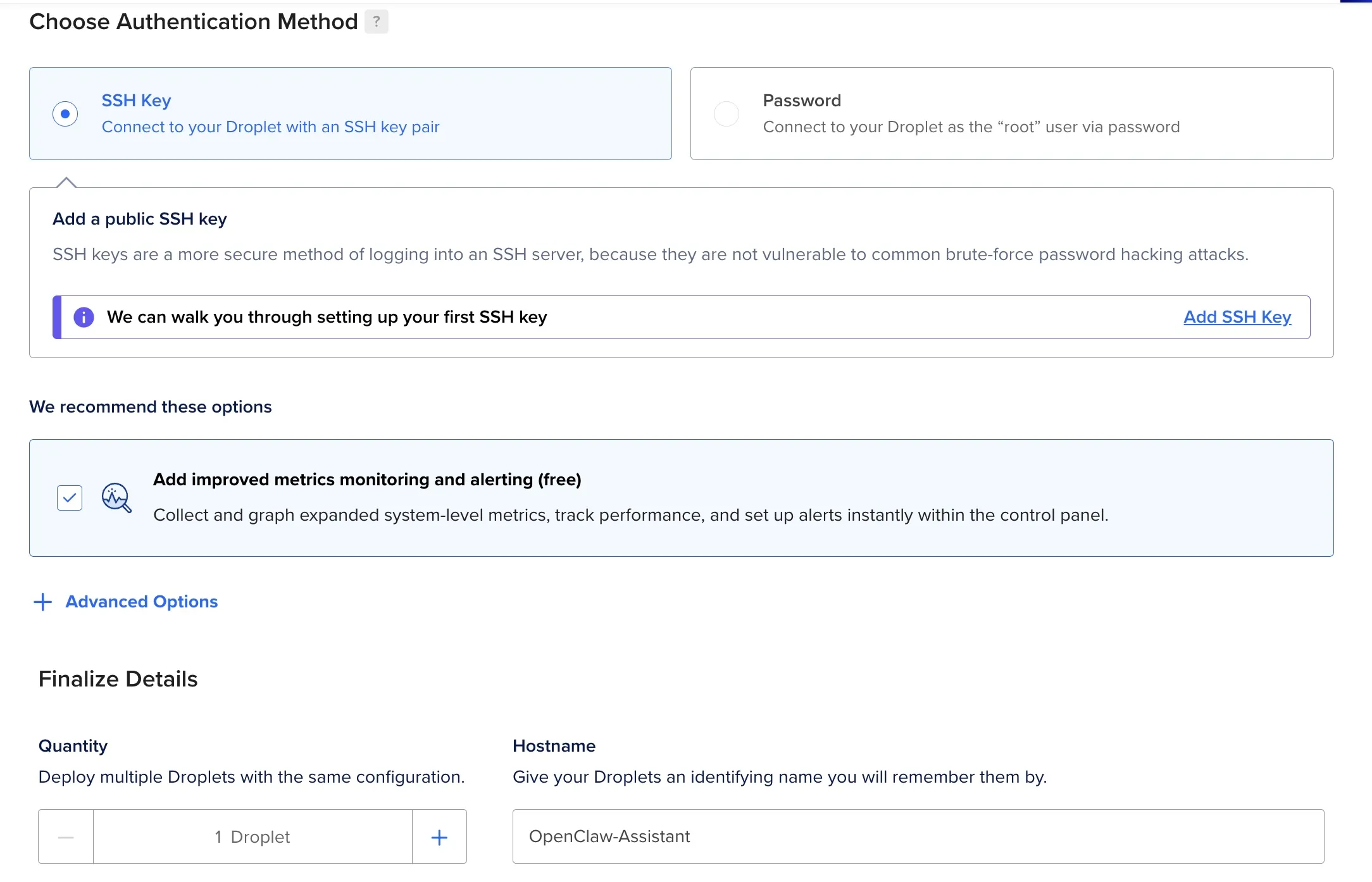Click the help icon beside Choose Authentication Method
This screenshot has width=1372, height=882.
click(377, 22)
